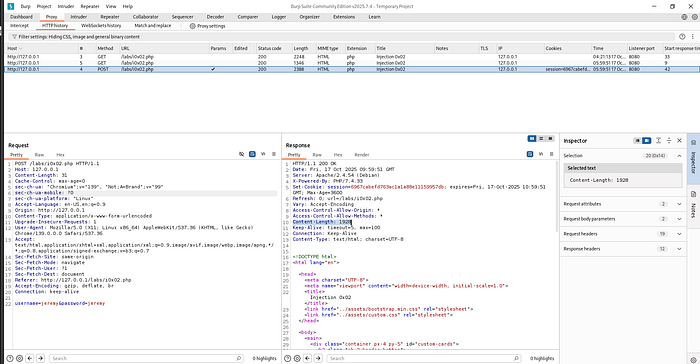
Task: Open the Response panel options menu
Action: coord(551,154)
